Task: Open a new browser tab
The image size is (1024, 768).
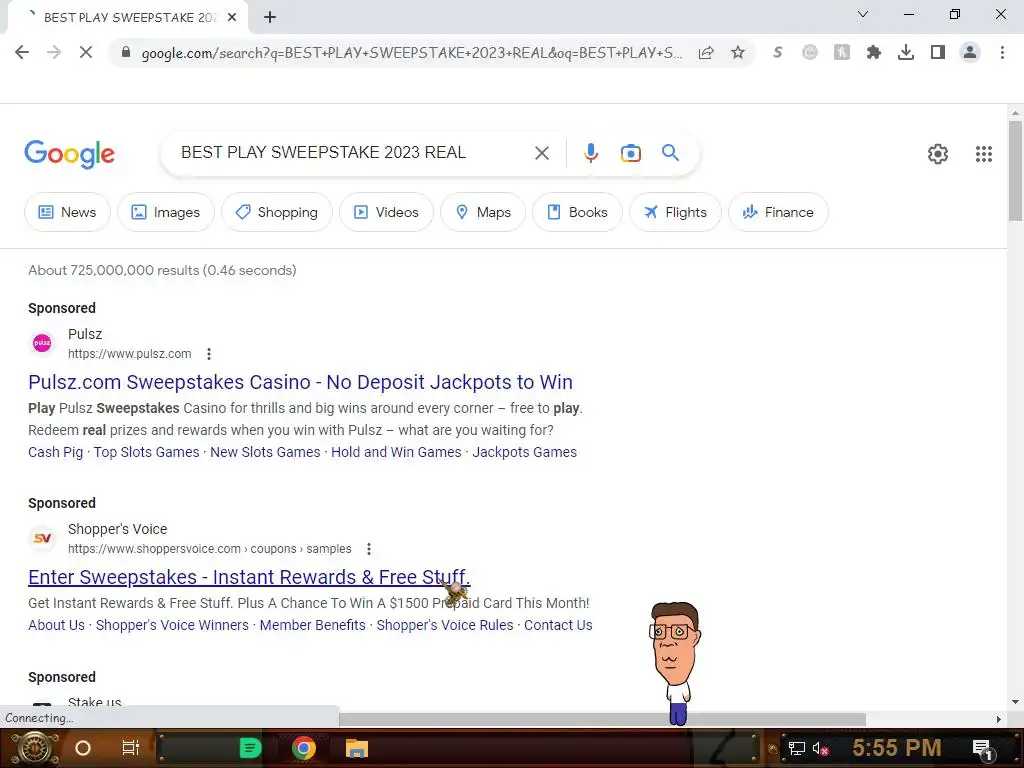Action: 270,17
